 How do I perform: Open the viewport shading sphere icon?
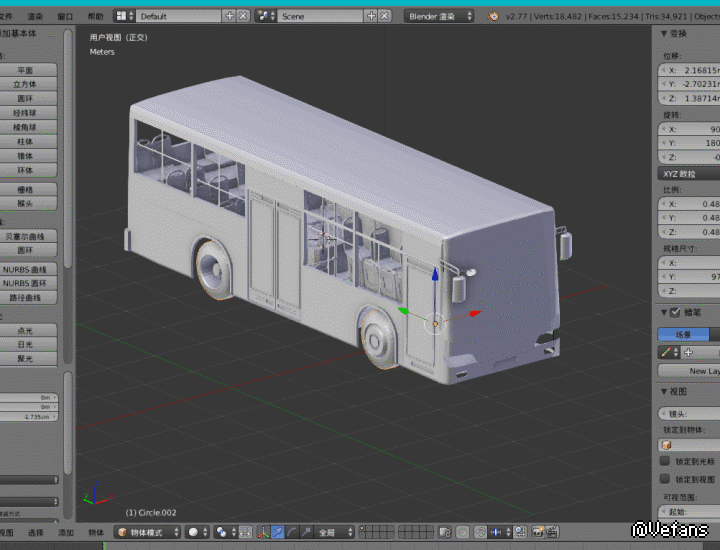(194, 532)
